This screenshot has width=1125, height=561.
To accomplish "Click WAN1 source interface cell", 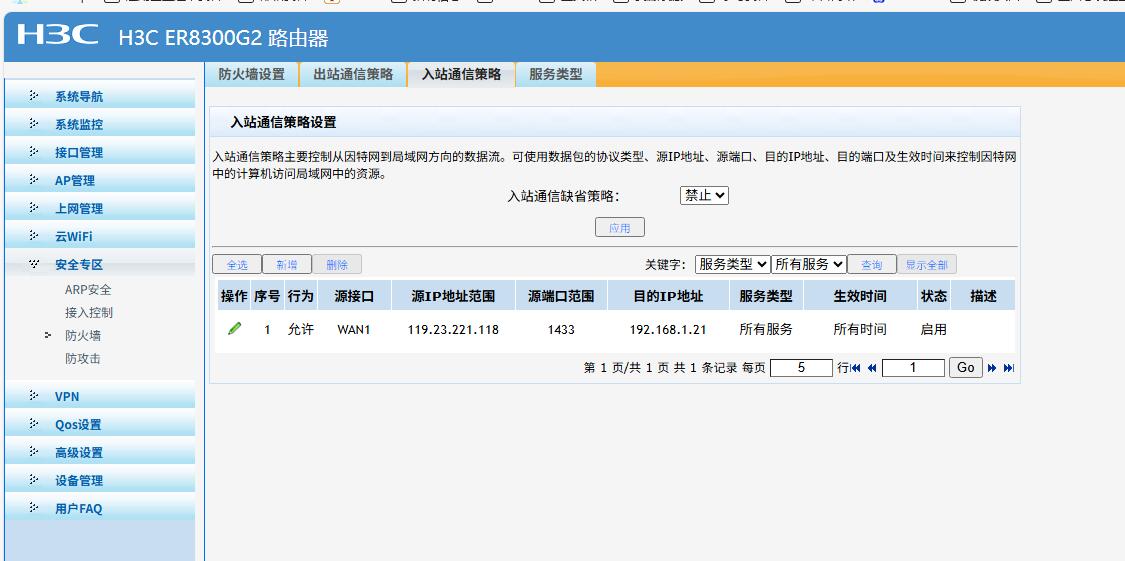I will tap(354, 330).
